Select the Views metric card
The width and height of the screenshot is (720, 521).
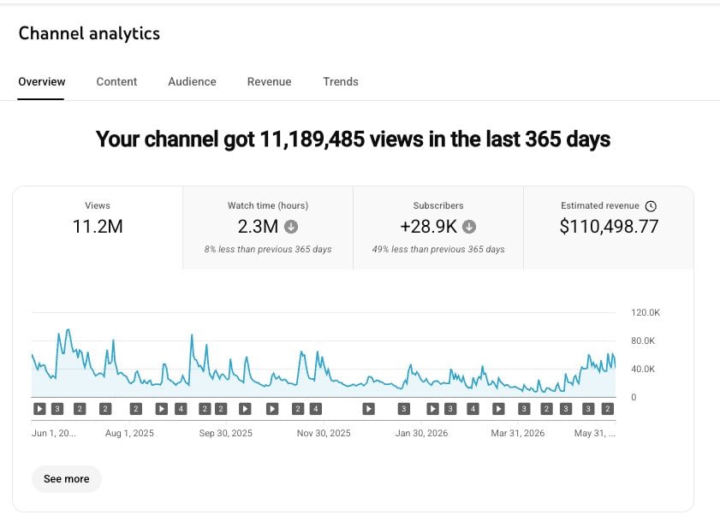97,228
